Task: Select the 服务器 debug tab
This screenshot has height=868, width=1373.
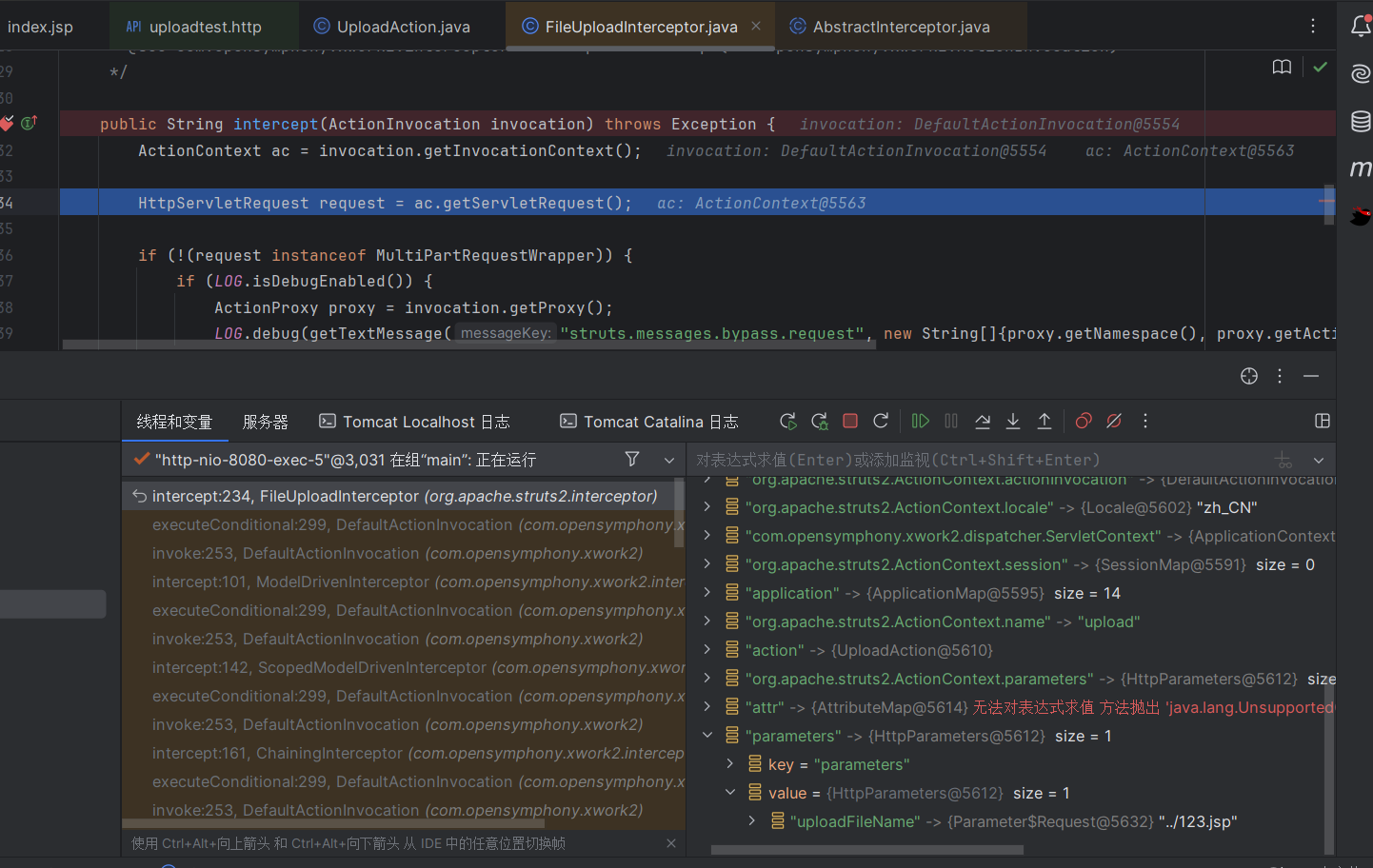Action: pos(266,422)
